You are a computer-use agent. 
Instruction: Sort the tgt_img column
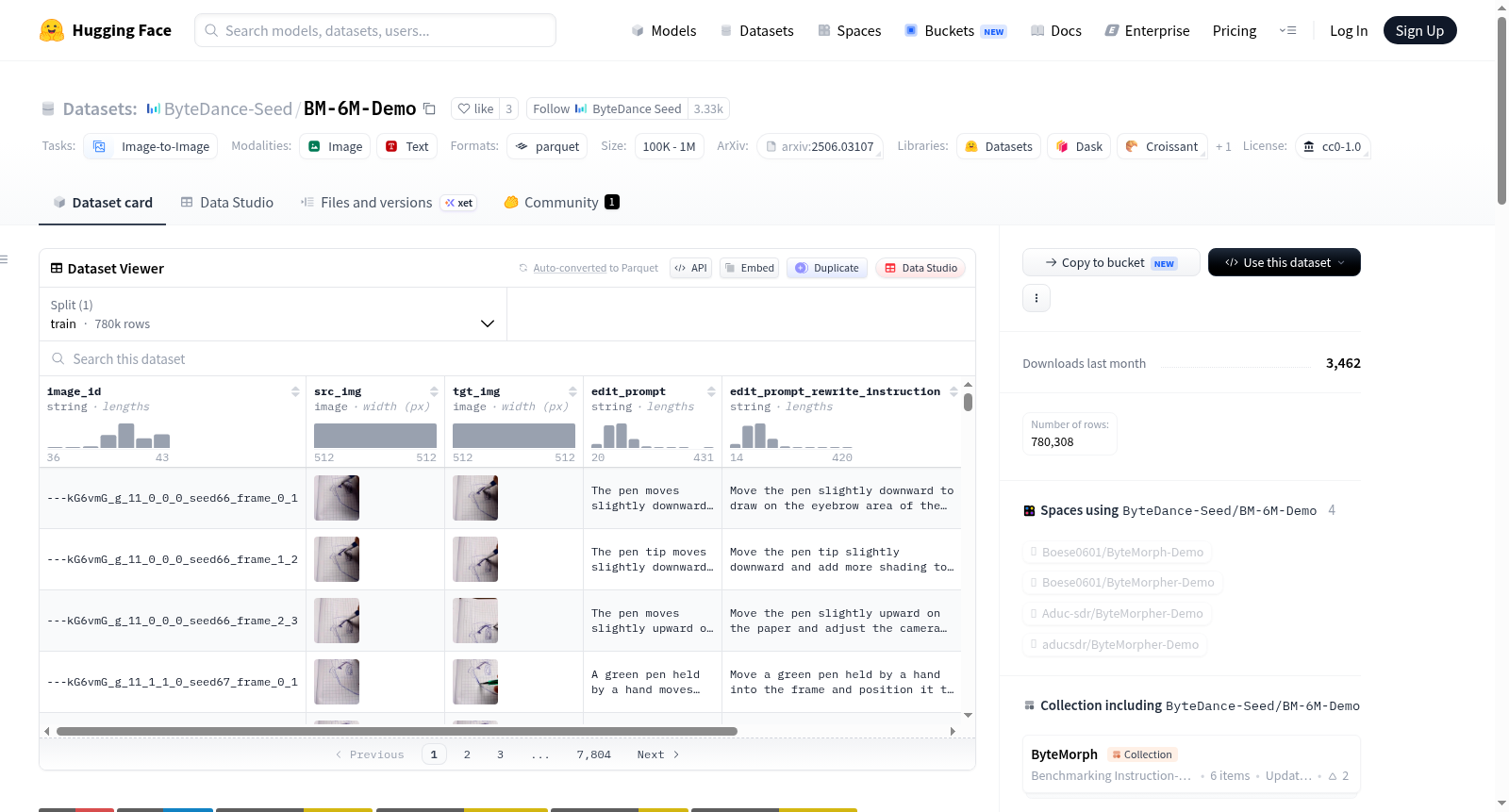coord(572,391)
